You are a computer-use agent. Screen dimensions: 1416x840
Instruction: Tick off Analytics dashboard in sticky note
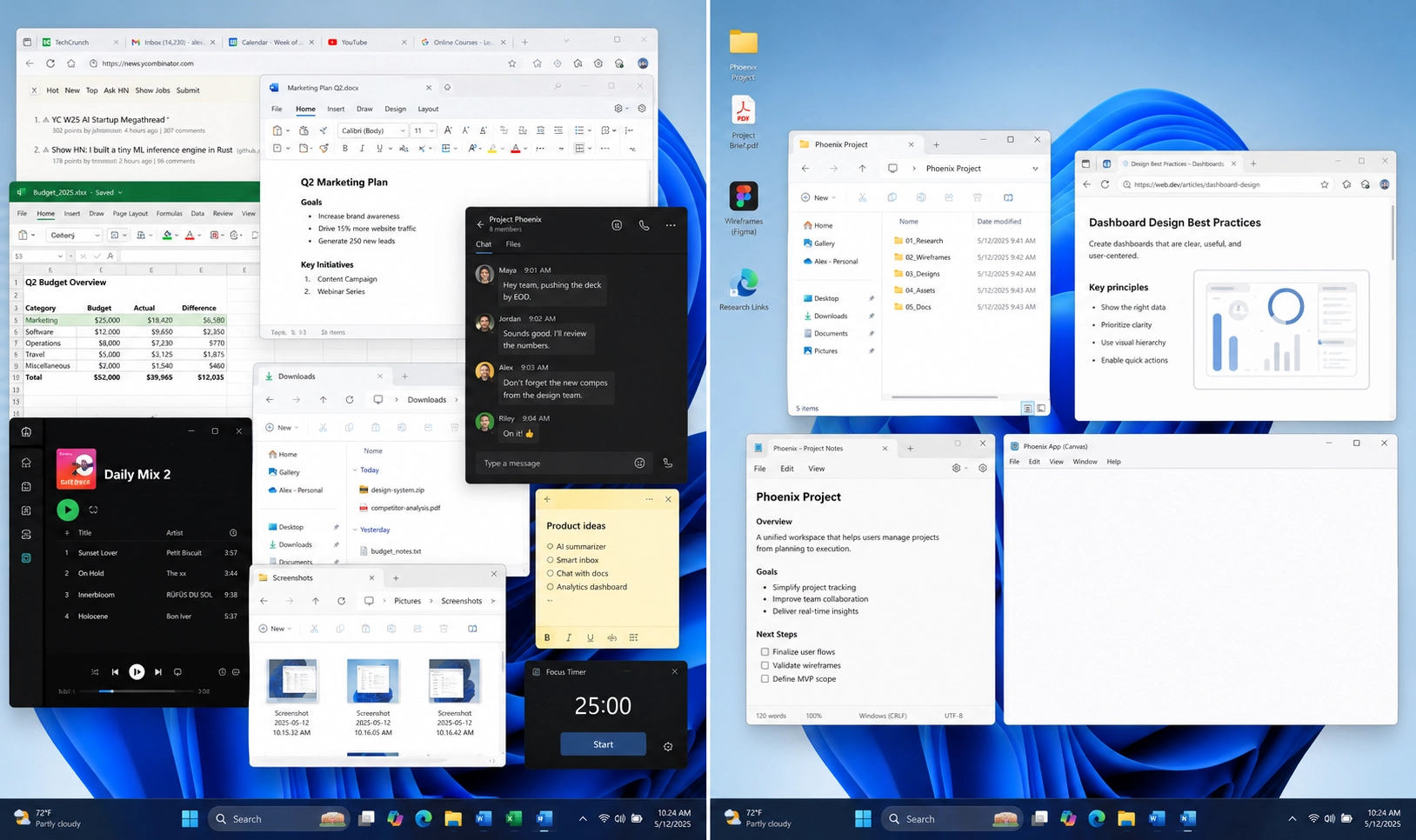(x=550, y=587)
